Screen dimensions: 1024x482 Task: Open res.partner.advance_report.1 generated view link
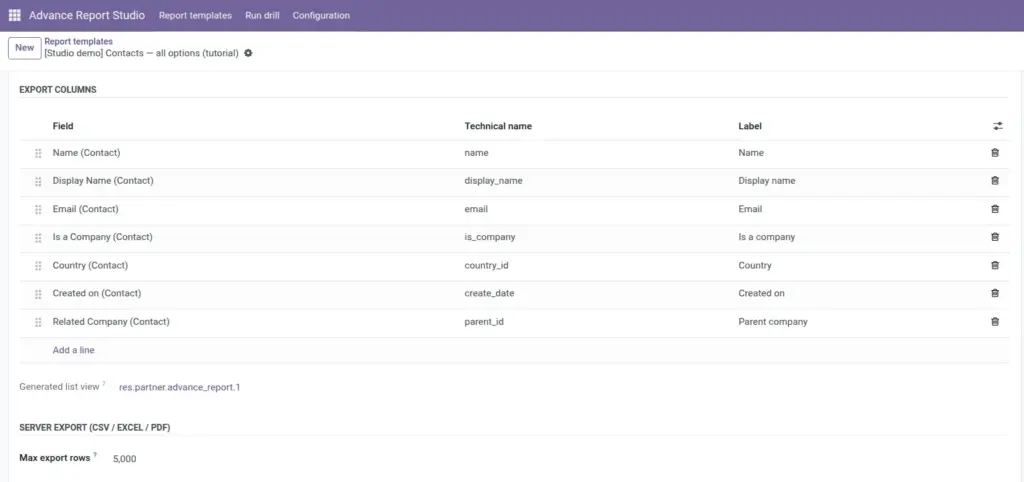(x=180, y=387)
